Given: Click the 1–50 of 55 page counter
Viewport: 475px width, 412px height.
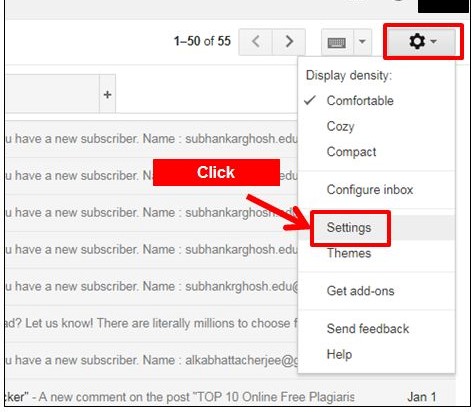Looking at the screenshot, I should [x=202, y=41].
